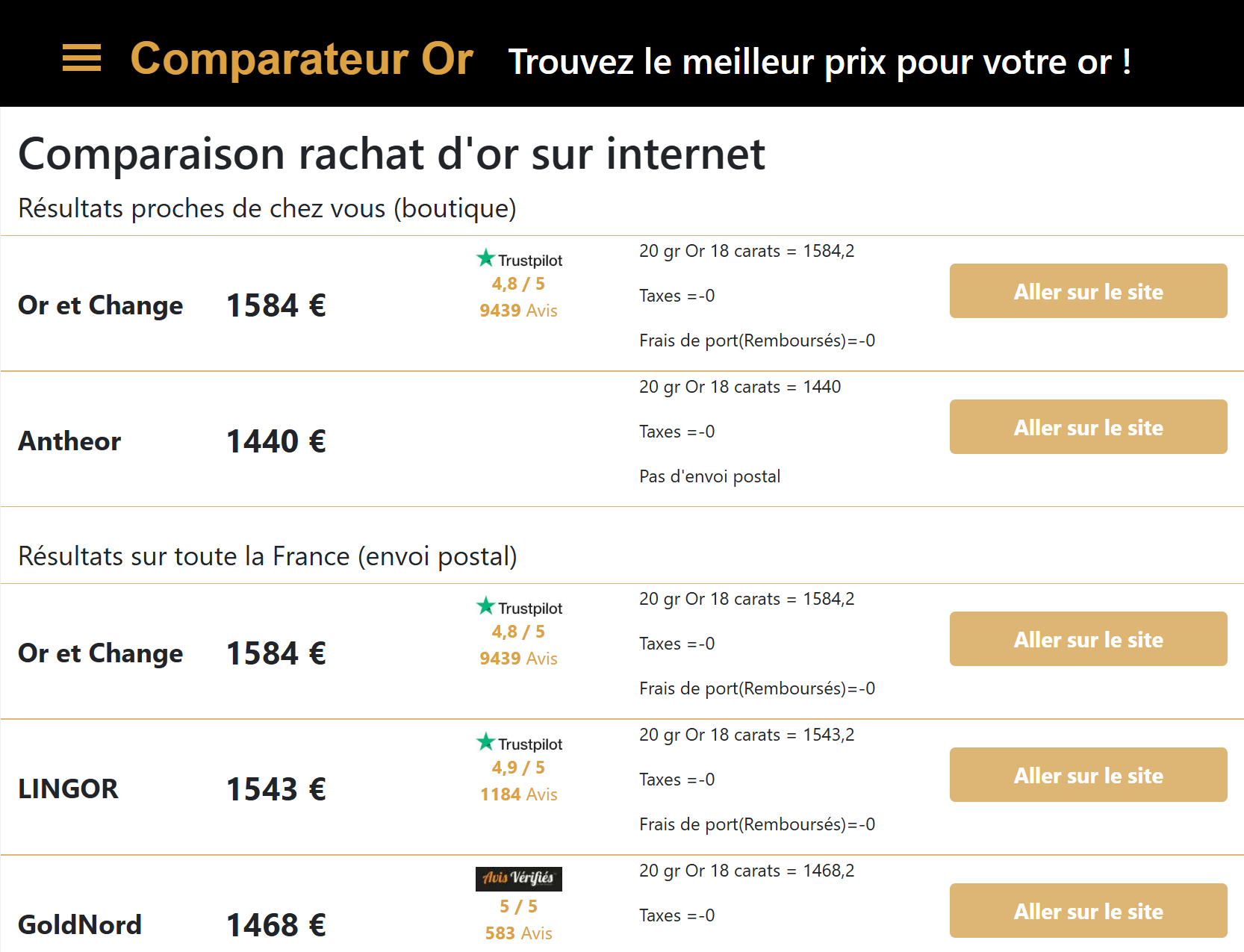Screen dimensions: 1244x952
Task: Visit site for postal Or et Change result
Action: (1087, 639)
